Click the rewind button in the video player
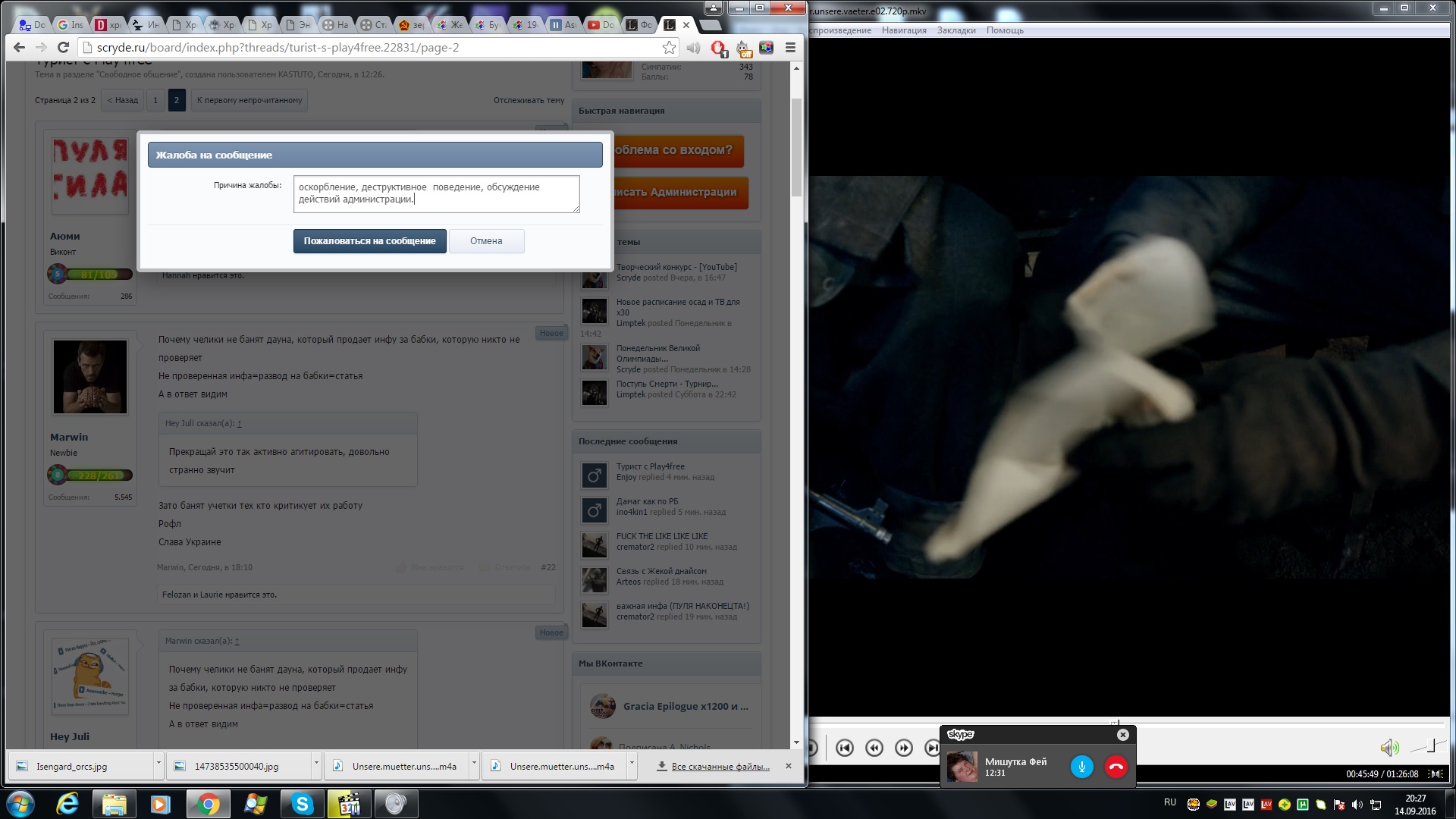The height and width of the screenshot is (819, 1456). (874, 748)
